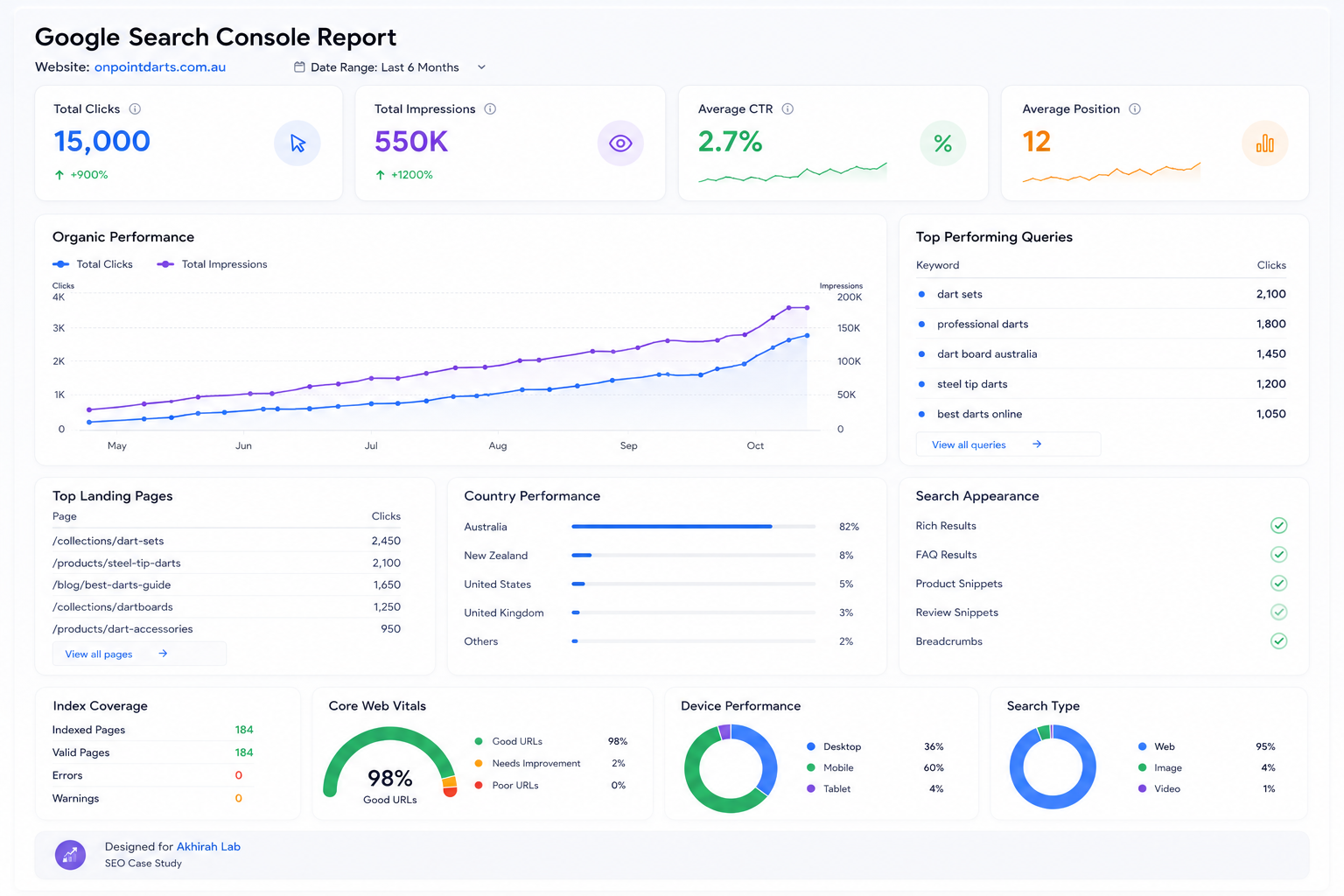Click the Review Snippets check mark
Screen dimensions: 1344x896
1278,612
